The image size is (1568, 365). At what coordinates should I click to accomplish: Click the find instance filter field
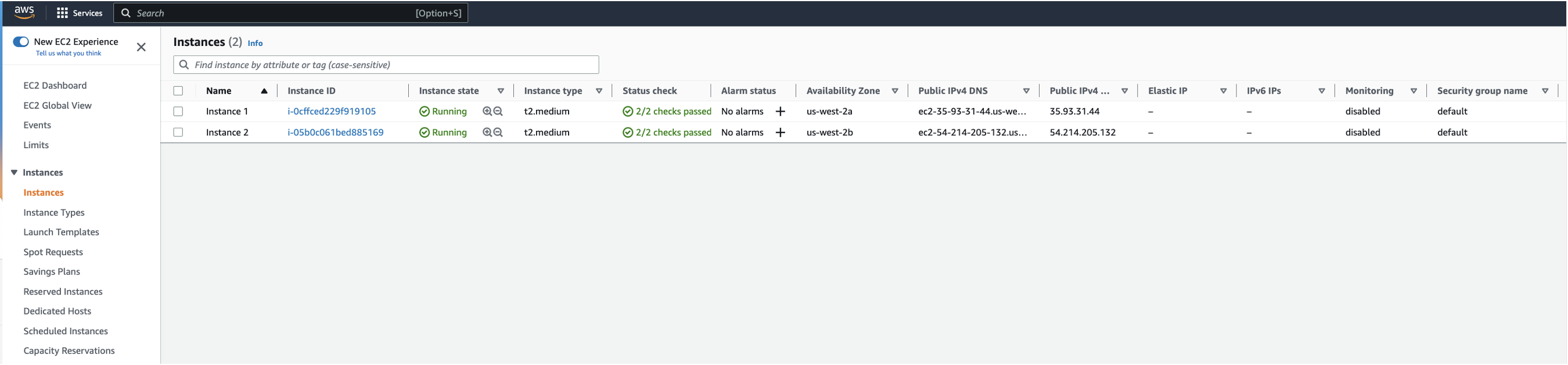tap(390, 65)
